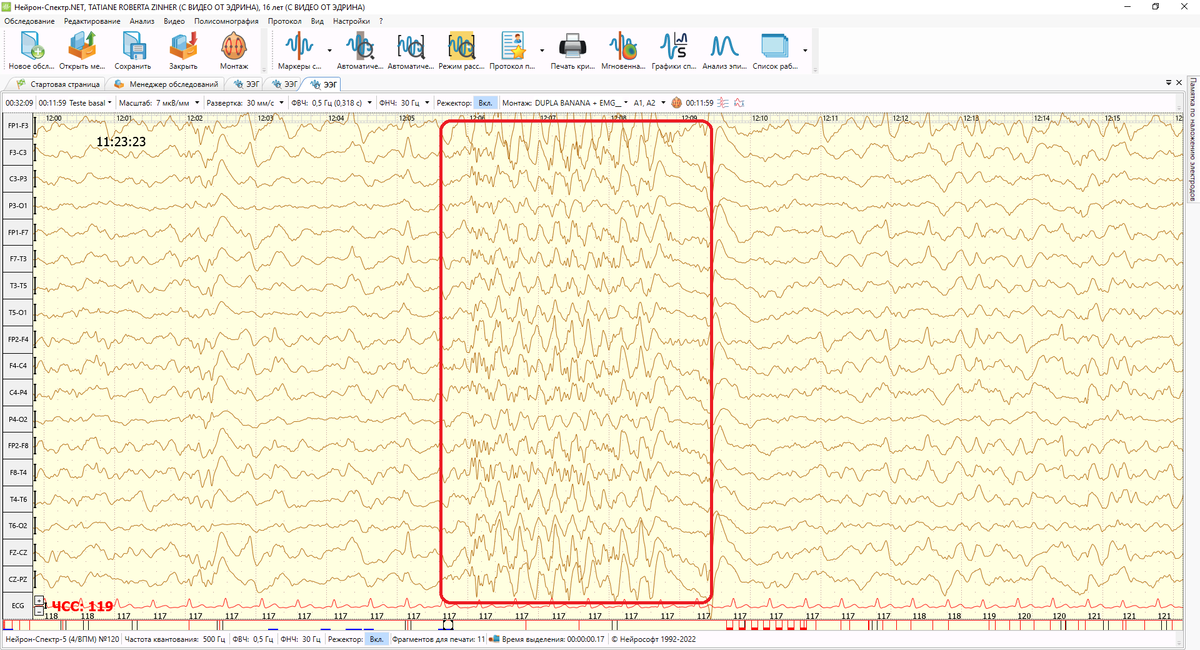Start automatic search with magnifier waveform icon
1200x650 pixels.
tap(360, 50)
